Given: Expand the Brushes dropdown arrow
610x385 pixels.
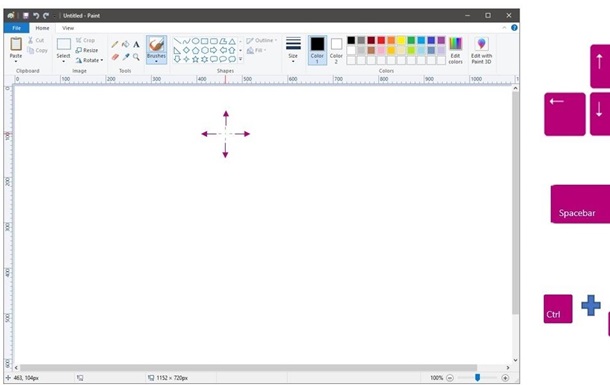Looking at the screenshot, I should [x=156, y=61].
